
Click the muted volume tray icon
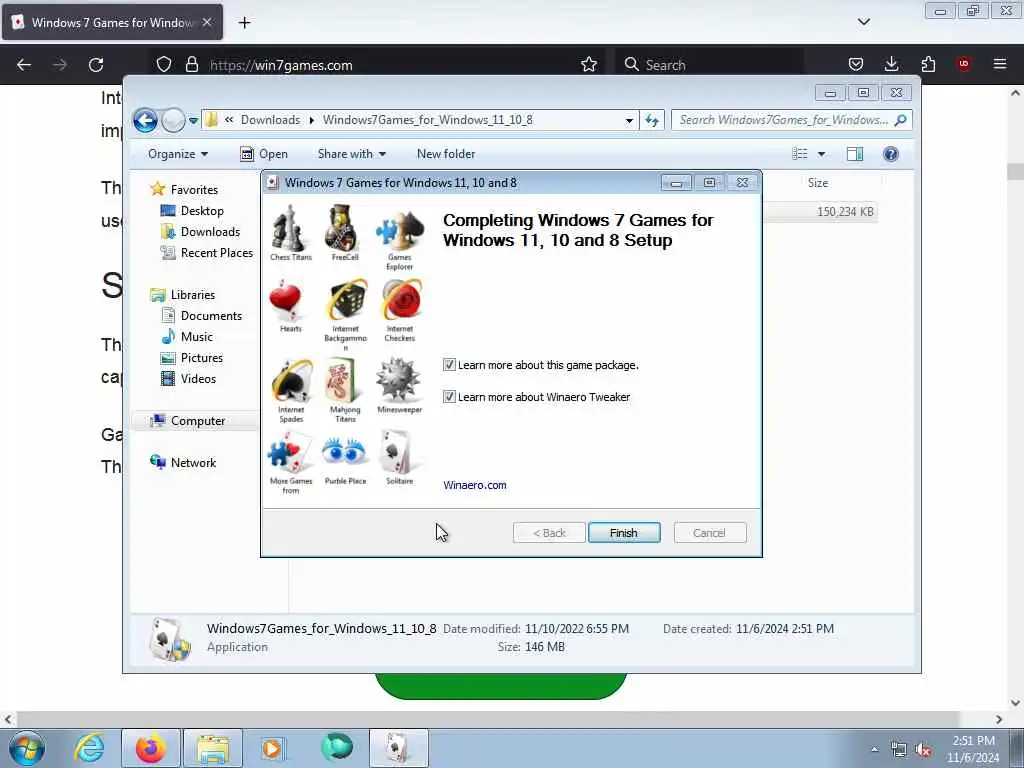[x=923, y=750]
